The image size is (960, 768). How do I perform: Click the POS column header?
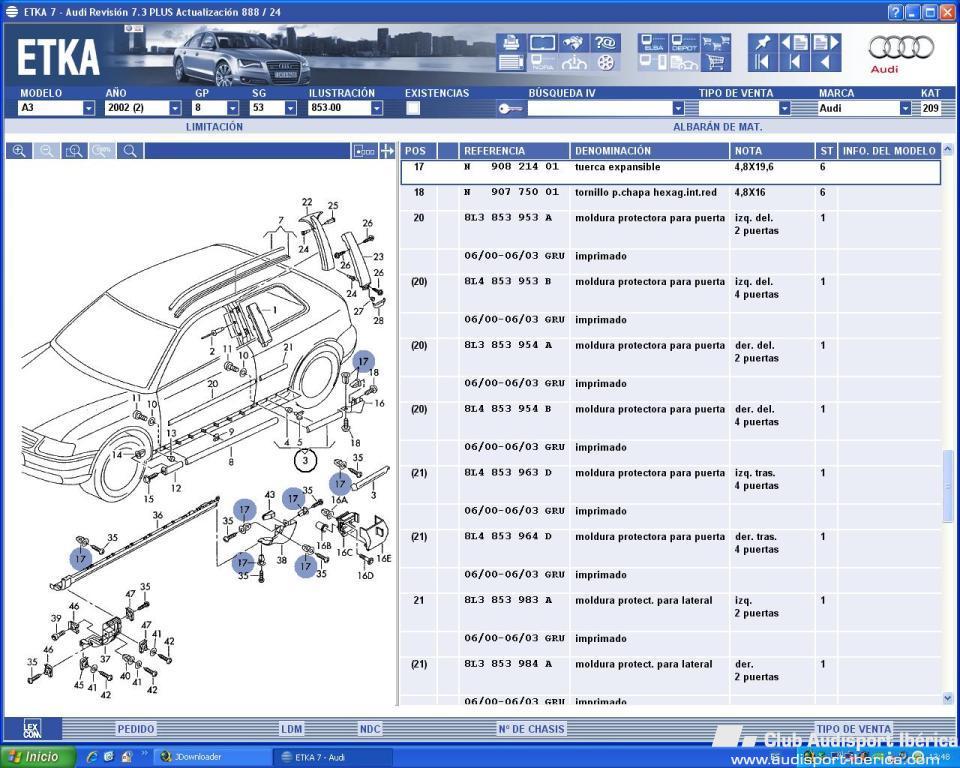(x=419, y=151)
